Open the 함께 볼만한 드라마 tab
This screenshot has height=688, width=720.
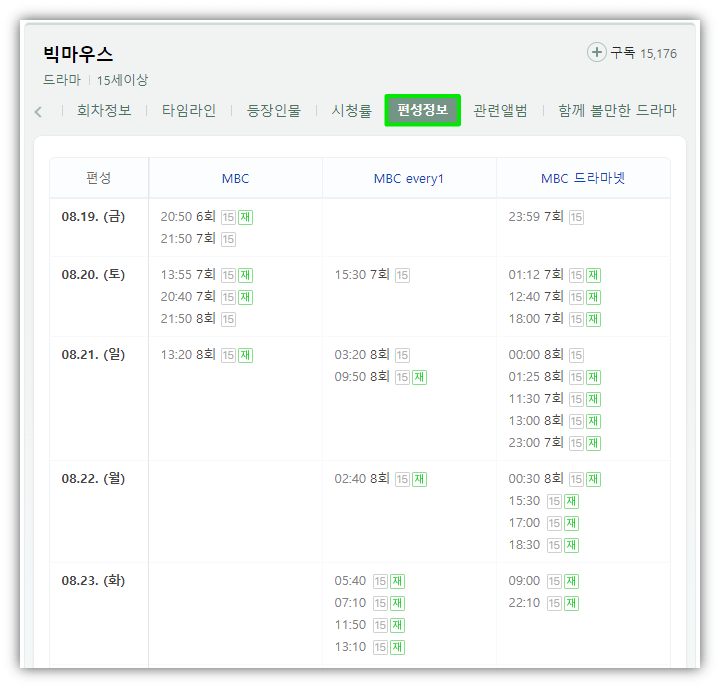tap(617, 110)
